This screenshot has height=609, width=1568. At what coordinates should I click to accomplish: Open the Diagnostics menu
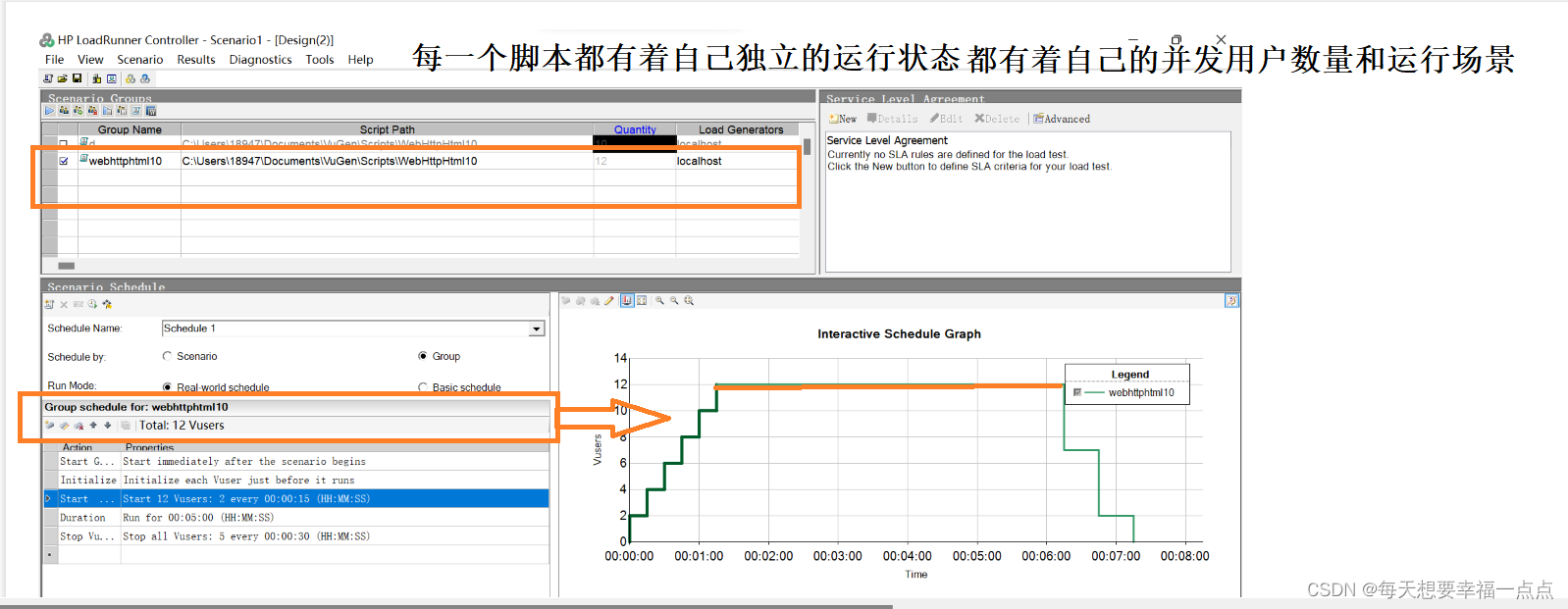click(260, 60)
